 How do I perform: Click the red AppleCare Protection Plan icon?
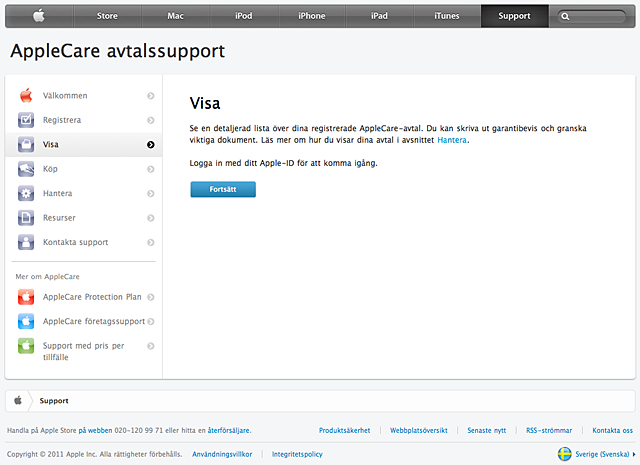click(x=26, y=297)
